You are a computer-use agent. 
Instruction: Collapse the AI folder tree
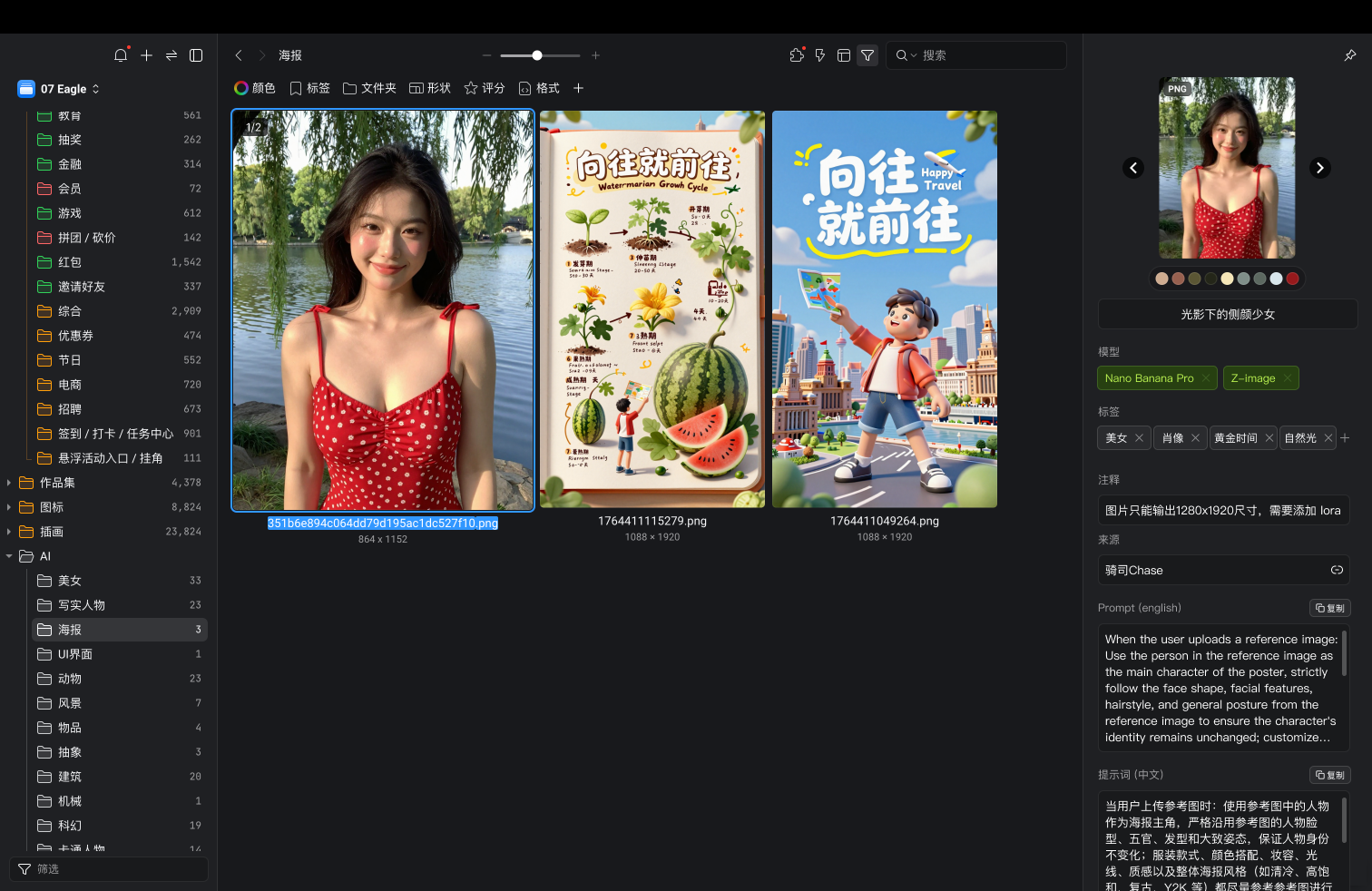pyautogui.click(x=9, y=556)
